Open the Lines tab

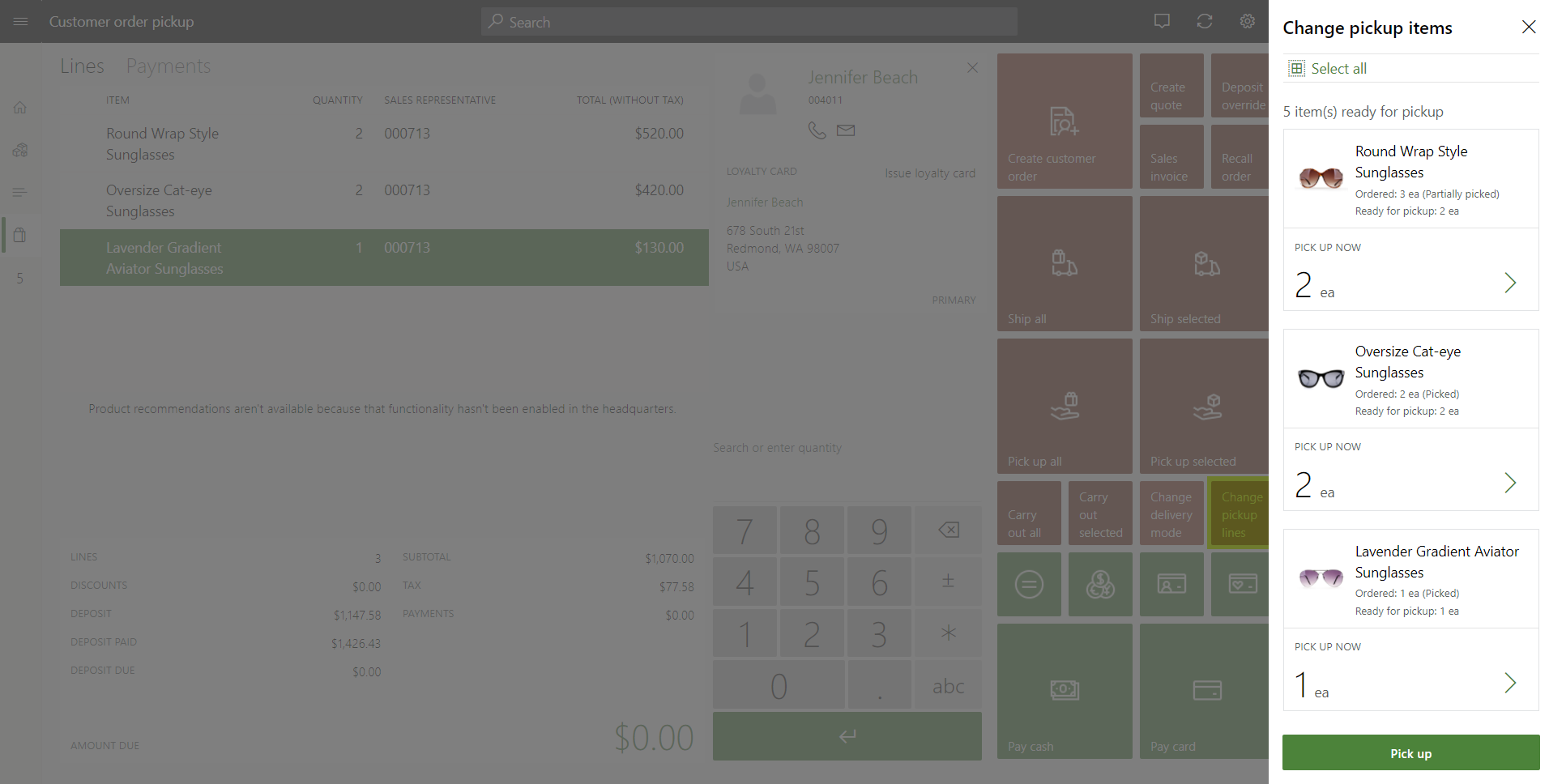[82, 66]
